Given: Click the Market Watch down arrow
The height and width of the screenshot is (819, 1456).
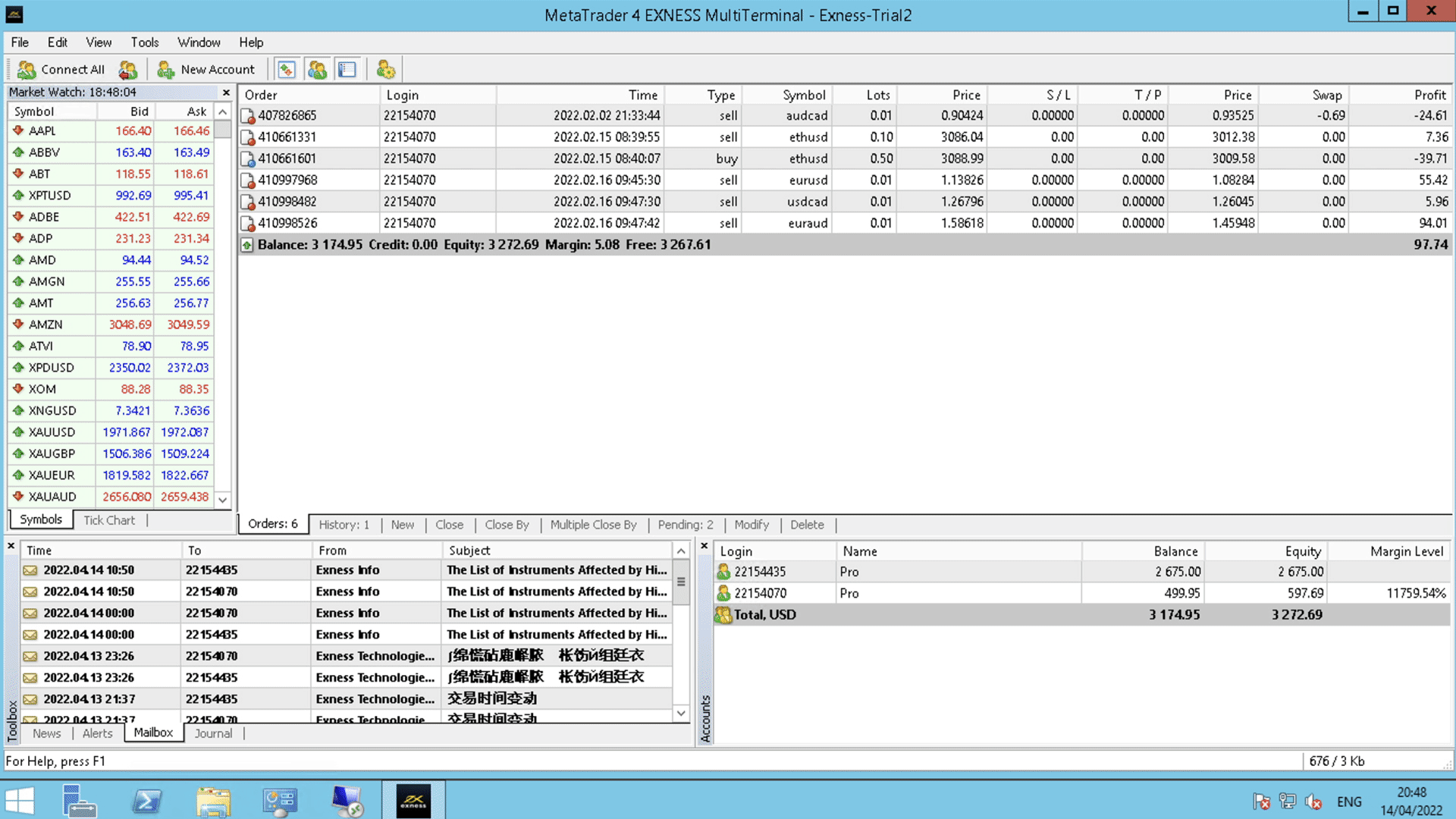Looking at the screenshot, I should (x=222, y=499).
